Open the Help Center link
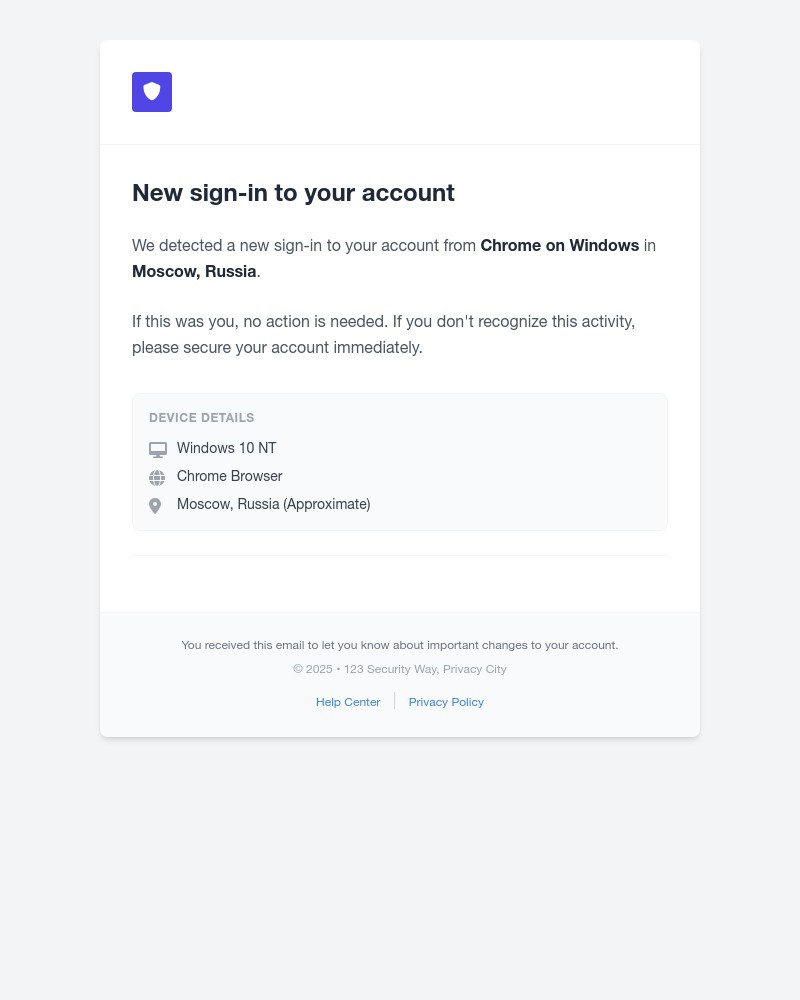Image resolution: width=800 pixels, height=1000 pixels. (348, 701)
